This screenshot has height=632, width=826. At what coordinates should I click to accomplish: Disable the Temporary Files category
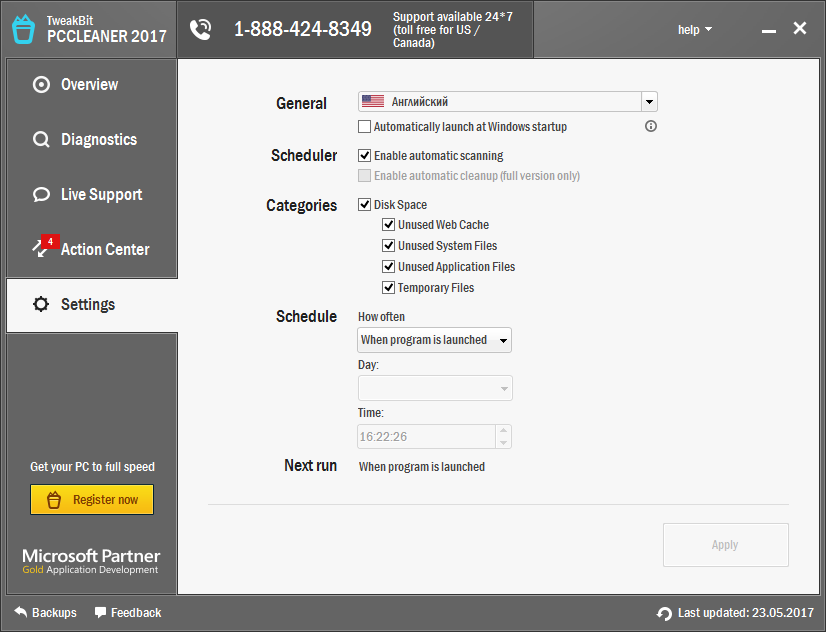[388, 287]
